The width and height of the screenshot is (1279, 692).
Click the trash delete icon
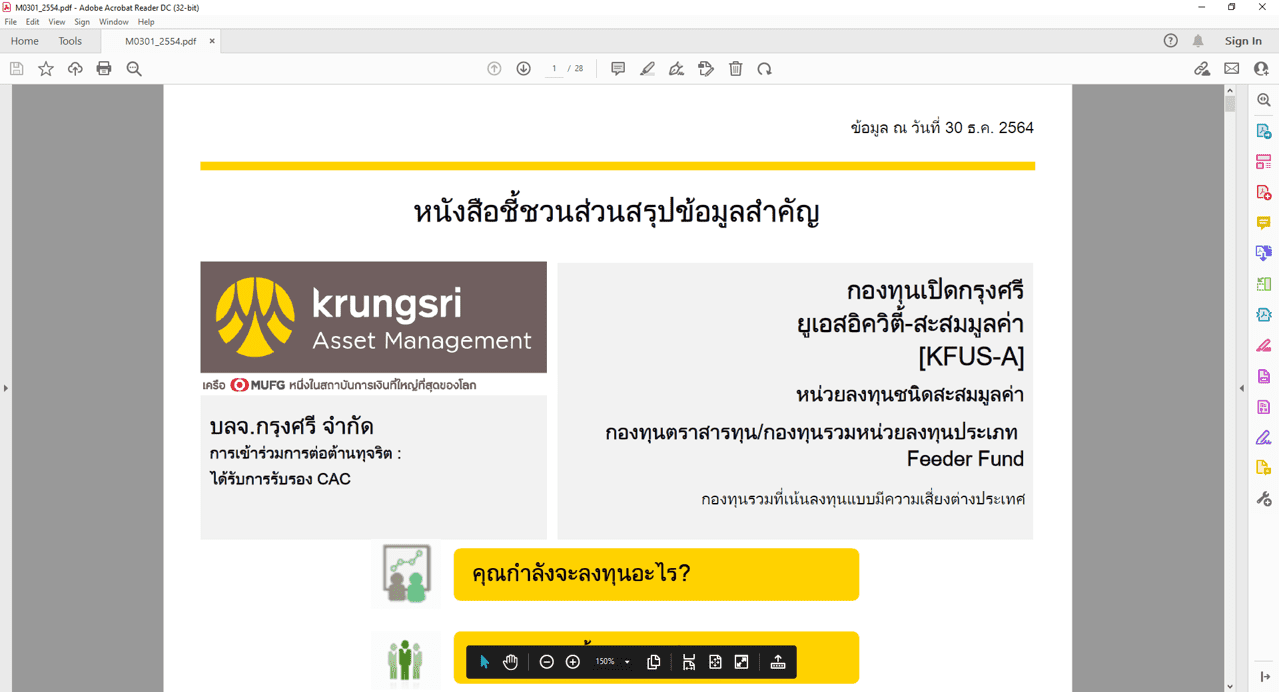tap(735, 68)
